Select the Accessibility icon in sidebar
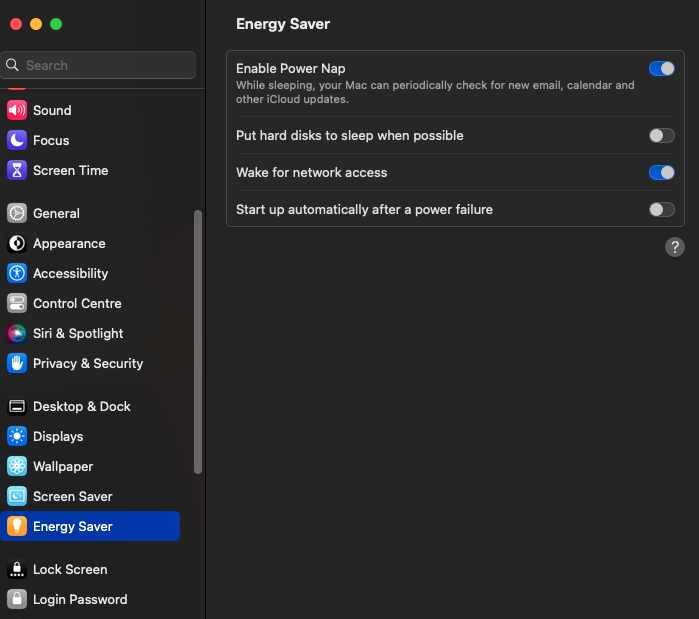This screenshot has width=699, height=619. 17,274
